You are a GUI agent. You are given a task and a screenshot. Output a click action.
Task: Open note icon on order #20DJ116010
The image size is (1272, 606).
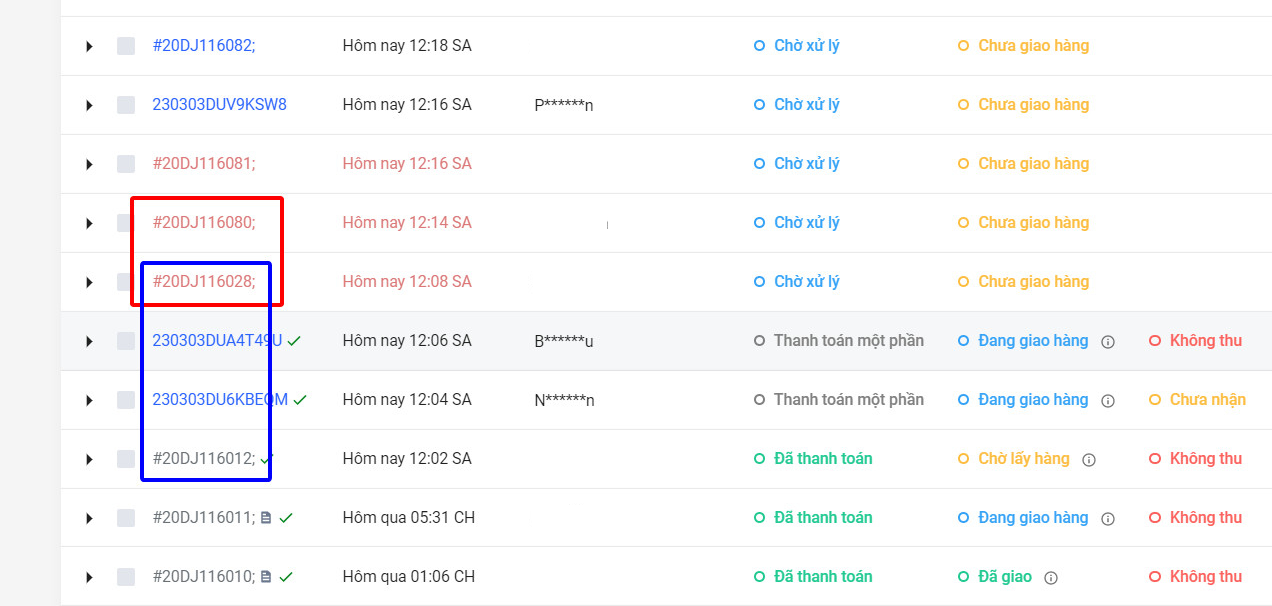point(266,577)
